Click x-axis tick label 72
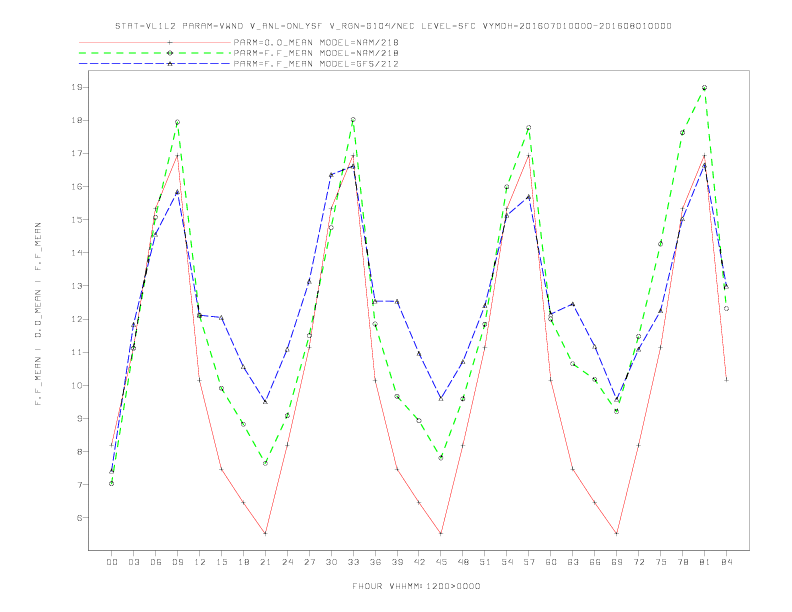Screen dimensions: 792x612 click(638, 562)
